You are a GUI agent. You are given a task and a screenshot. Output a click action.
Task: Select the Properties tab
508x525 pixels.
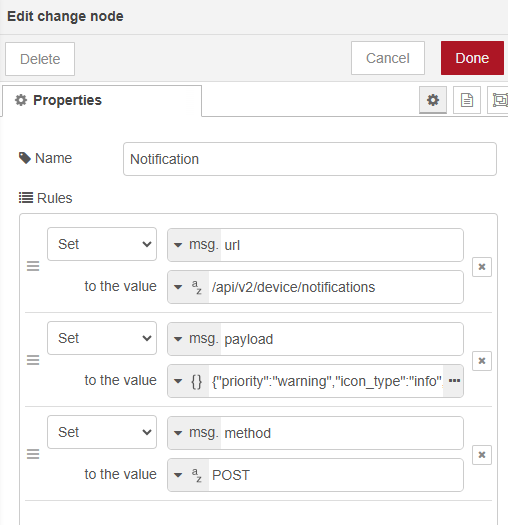point(102,100)
